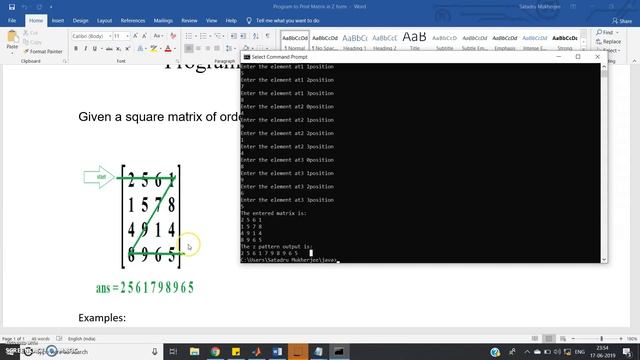Click the Find button
The image size is (640, 360).
pyautogui.click(x=607, y=32)
